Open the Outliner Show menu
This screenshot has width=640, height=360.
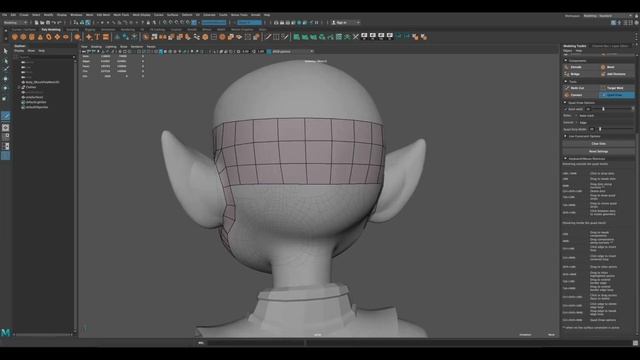coord(31,51)
